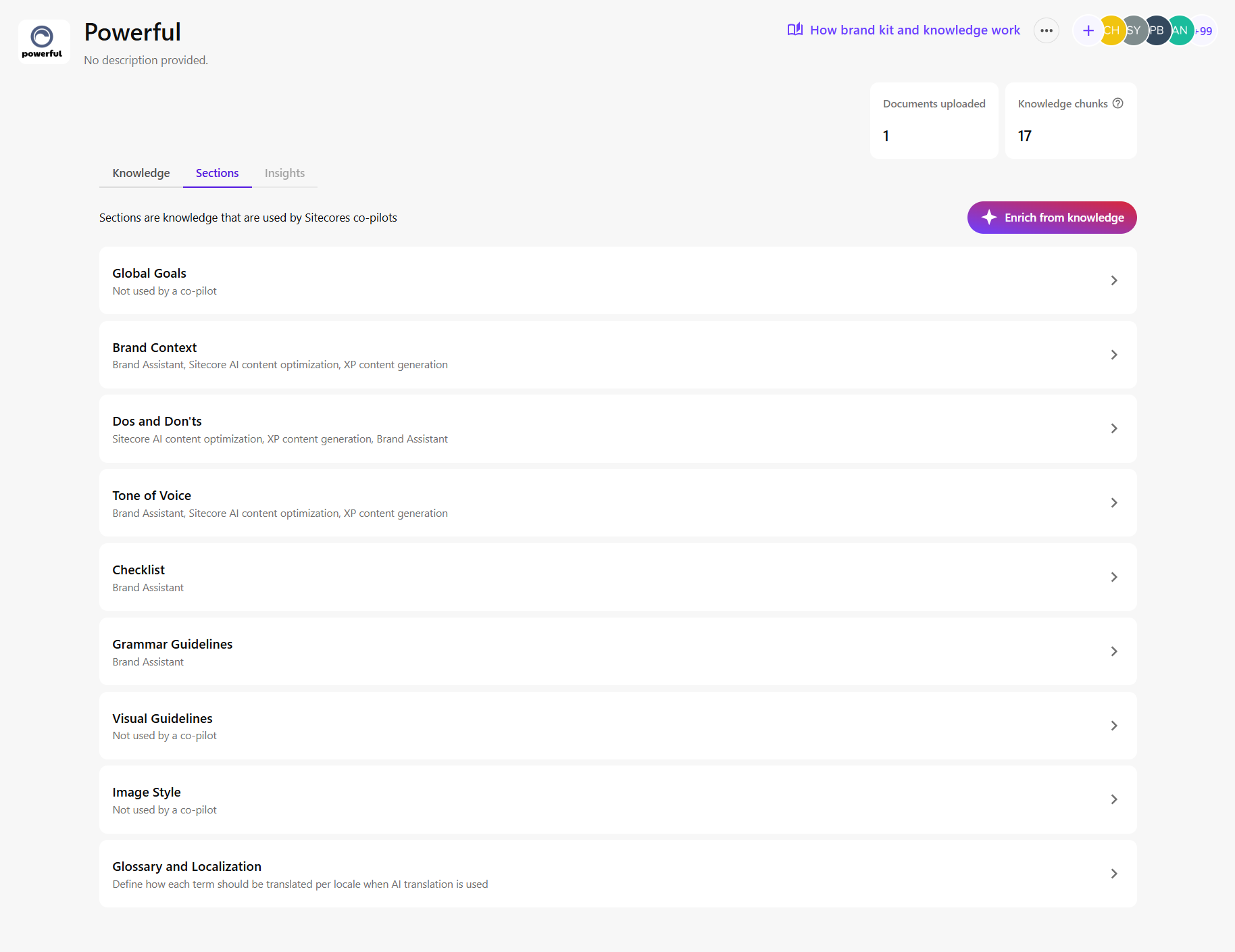Click the Knowledge chunks value 17

coord(1025,136)
